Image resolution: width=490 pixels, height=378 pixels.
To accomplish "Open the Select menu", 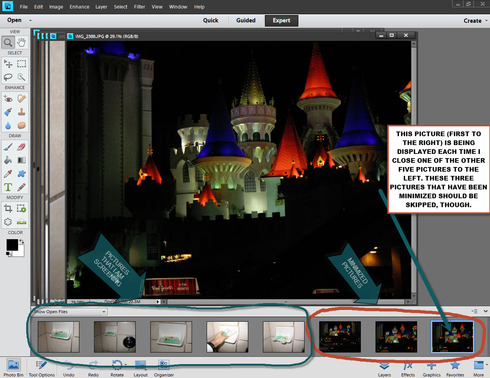I will pos(120,7).
